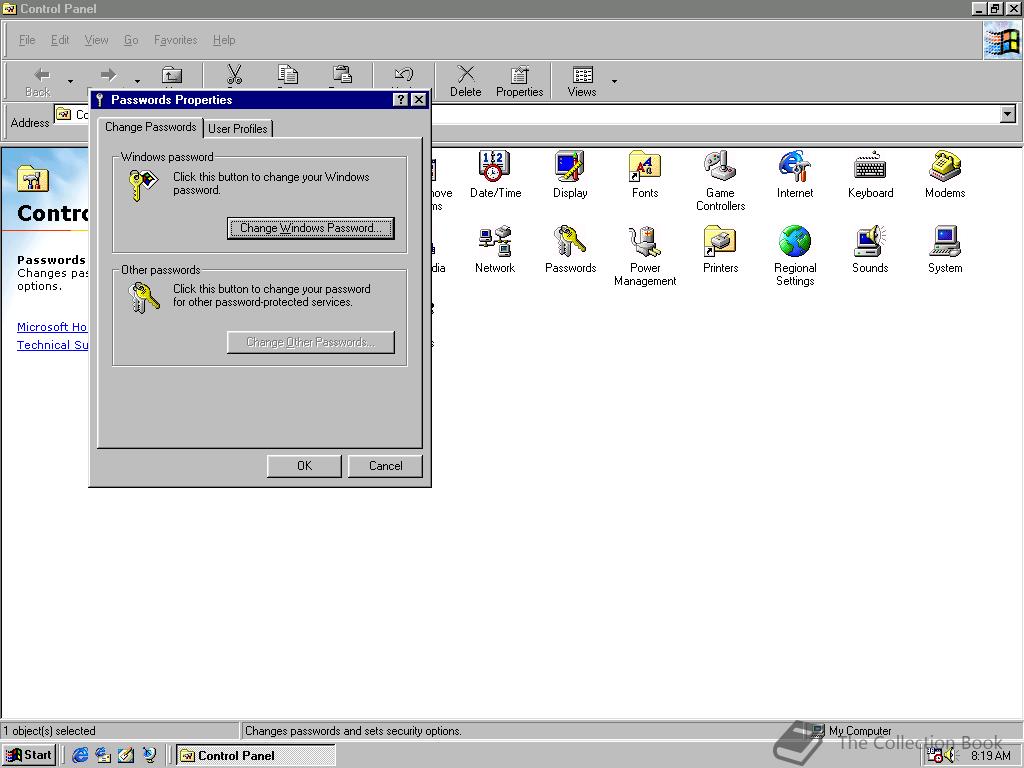Follow the Technical Support link
The height and width of the screenshot is (768, 1024).
click(x=52, y=345)
